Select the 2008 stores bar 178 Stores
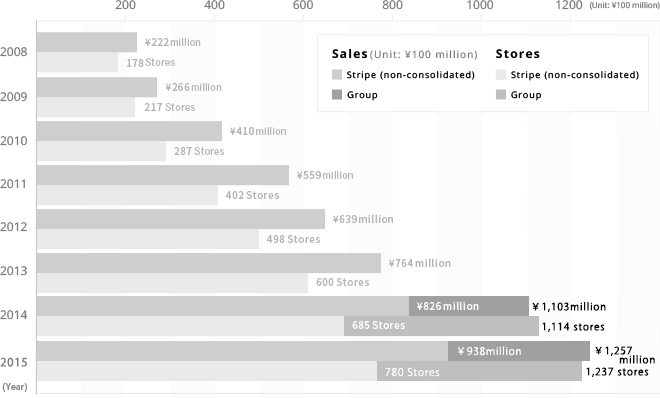 [77, 62]
